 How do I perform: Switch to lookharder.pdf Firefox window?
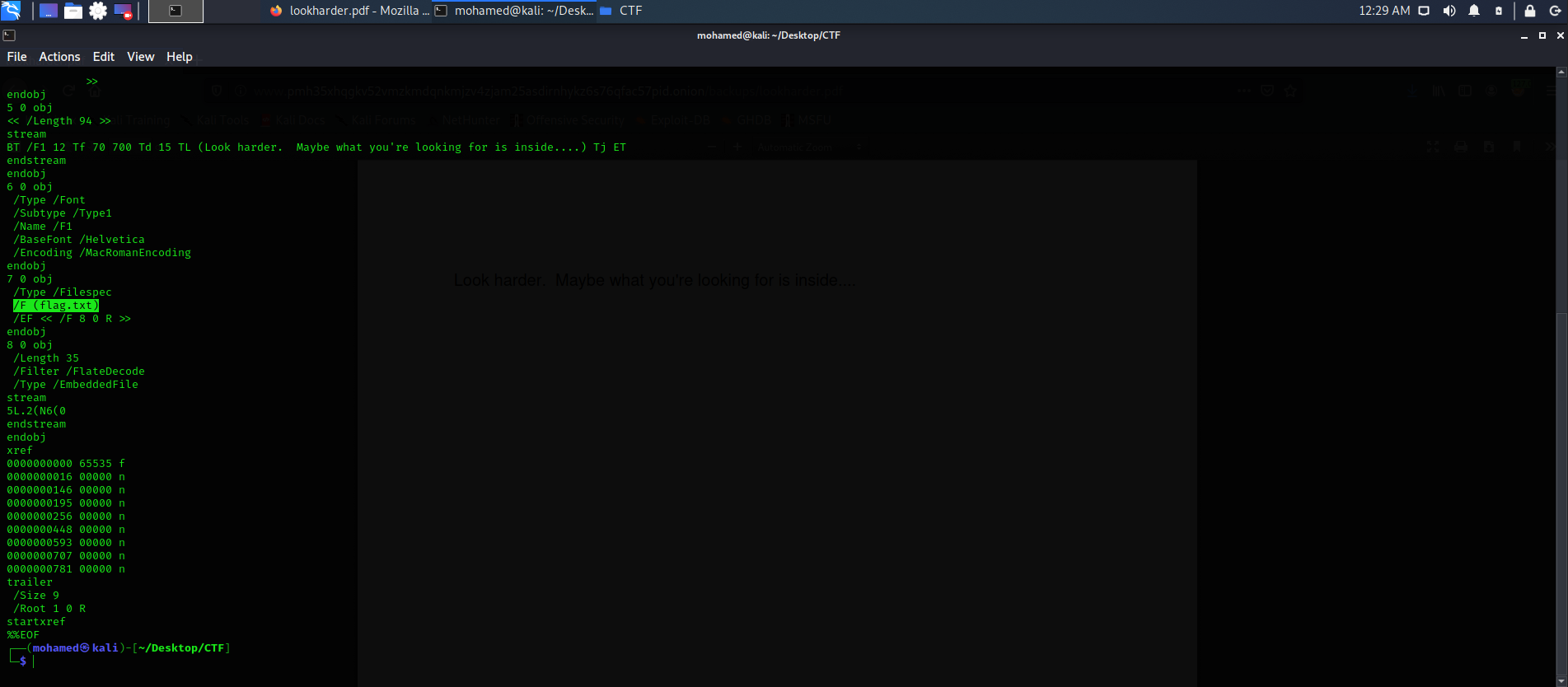click(349, 11)
